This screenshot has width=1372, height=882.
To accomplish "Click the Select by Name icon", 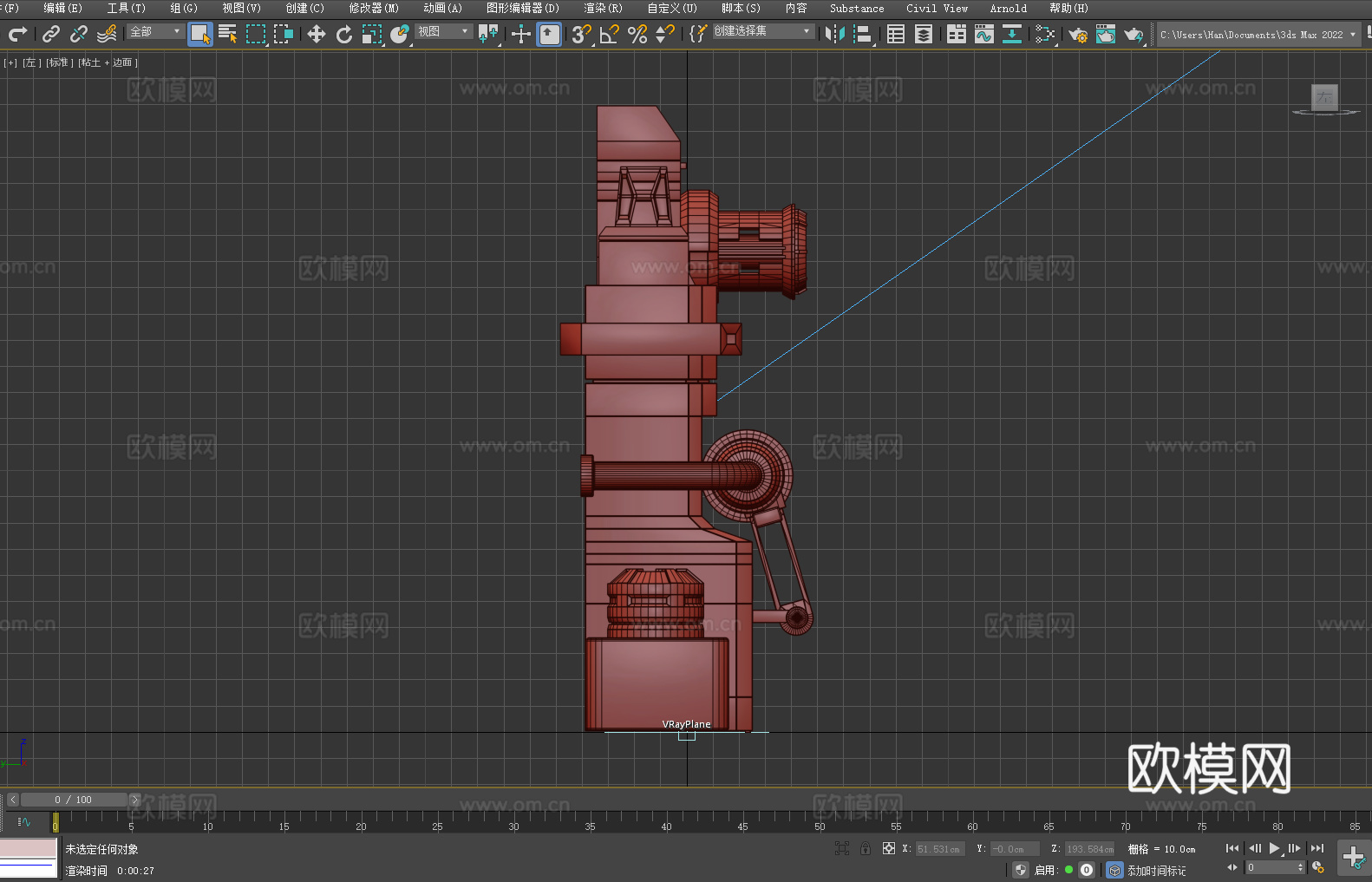I will click(x=228, y=35).
